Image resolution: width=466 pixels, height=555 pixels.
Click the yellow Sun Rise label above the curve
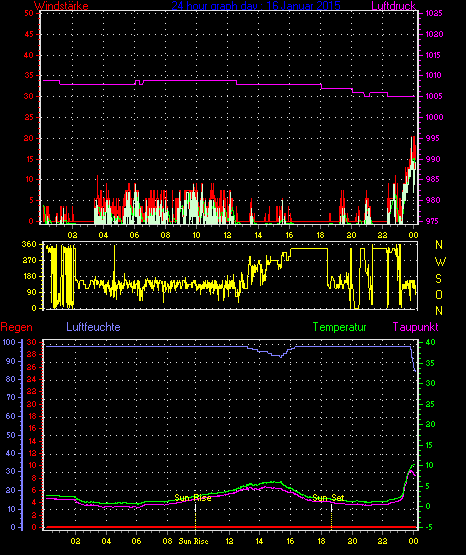click(193, 498)
